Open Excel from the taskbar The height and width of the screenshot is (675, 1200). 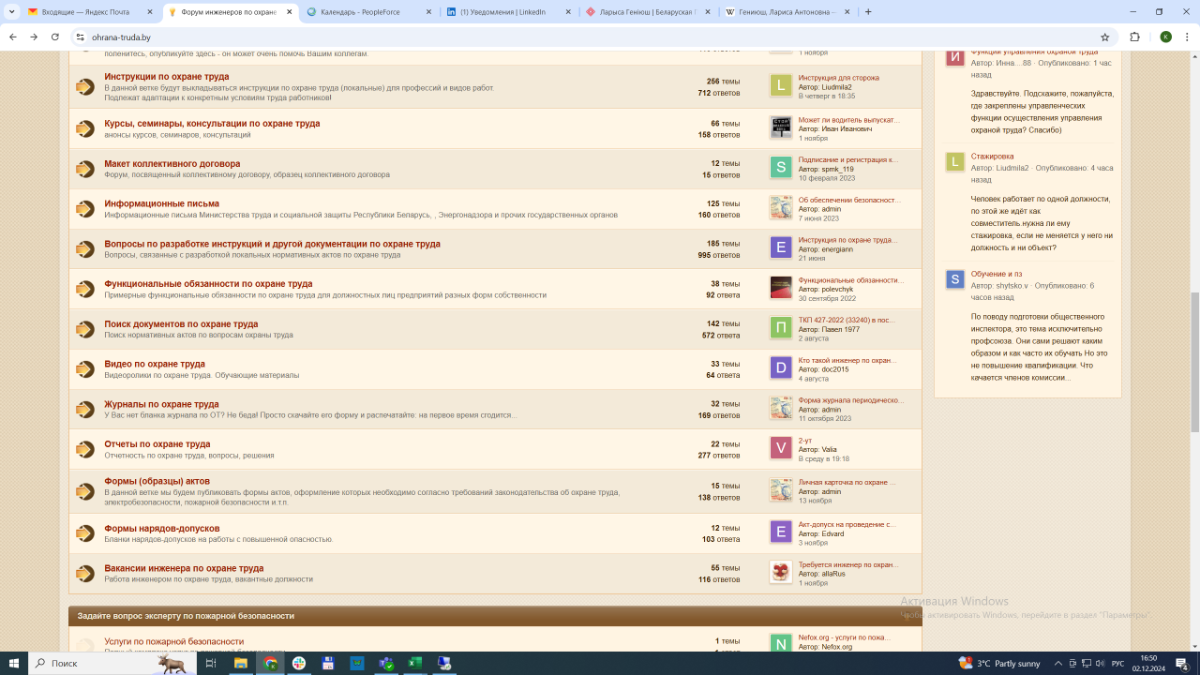coord(415,663)
